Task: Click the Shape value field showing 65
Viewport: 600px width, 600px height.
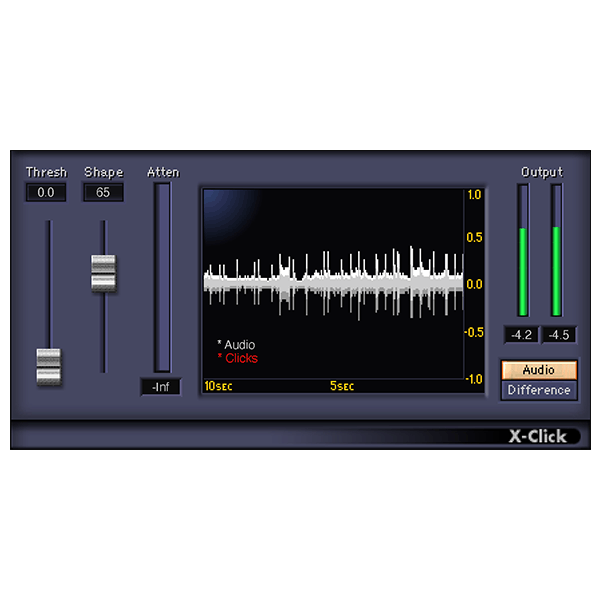Action: 103,192
